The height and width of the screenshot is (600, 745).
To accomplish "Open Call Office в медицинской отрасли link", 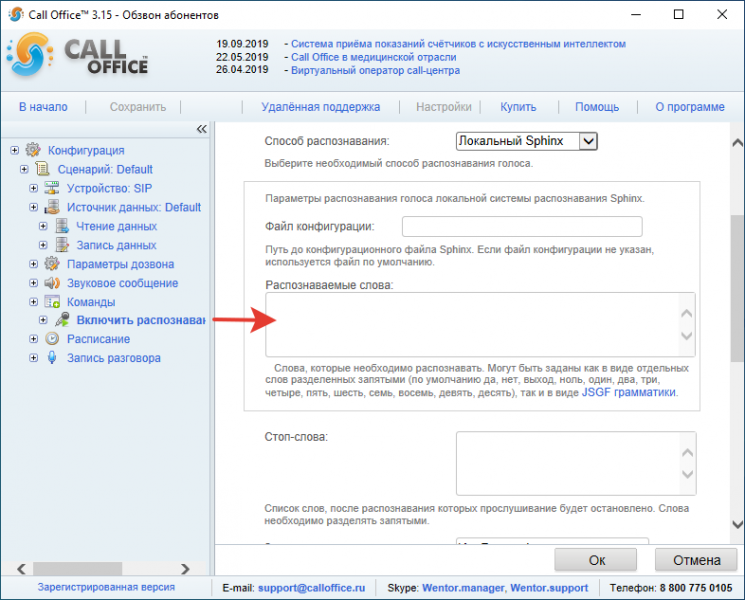I will tap(373, 57).
